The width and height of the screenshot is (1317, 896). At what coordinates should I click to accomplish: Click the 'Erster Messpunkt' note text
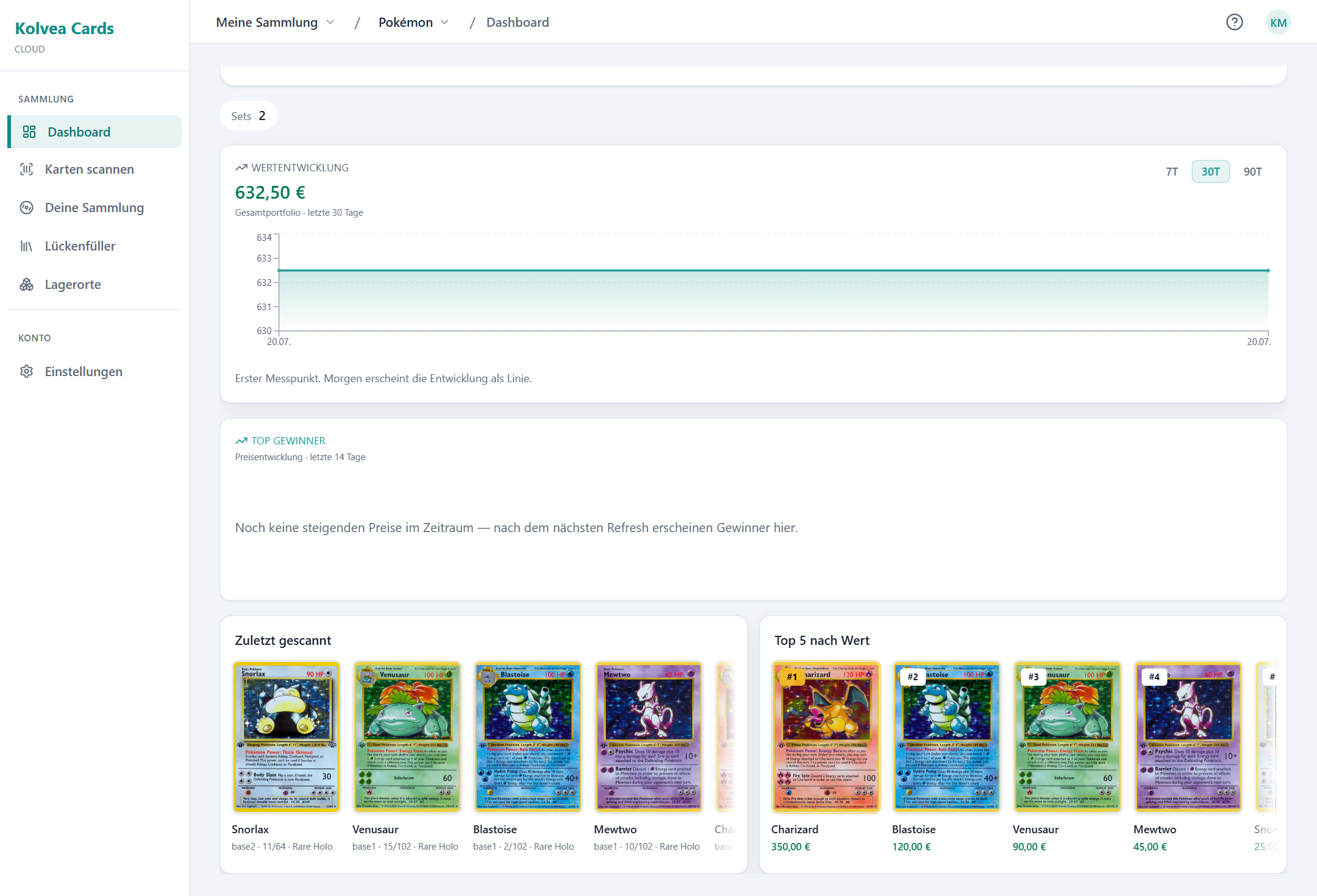click(x=383, y=379)
